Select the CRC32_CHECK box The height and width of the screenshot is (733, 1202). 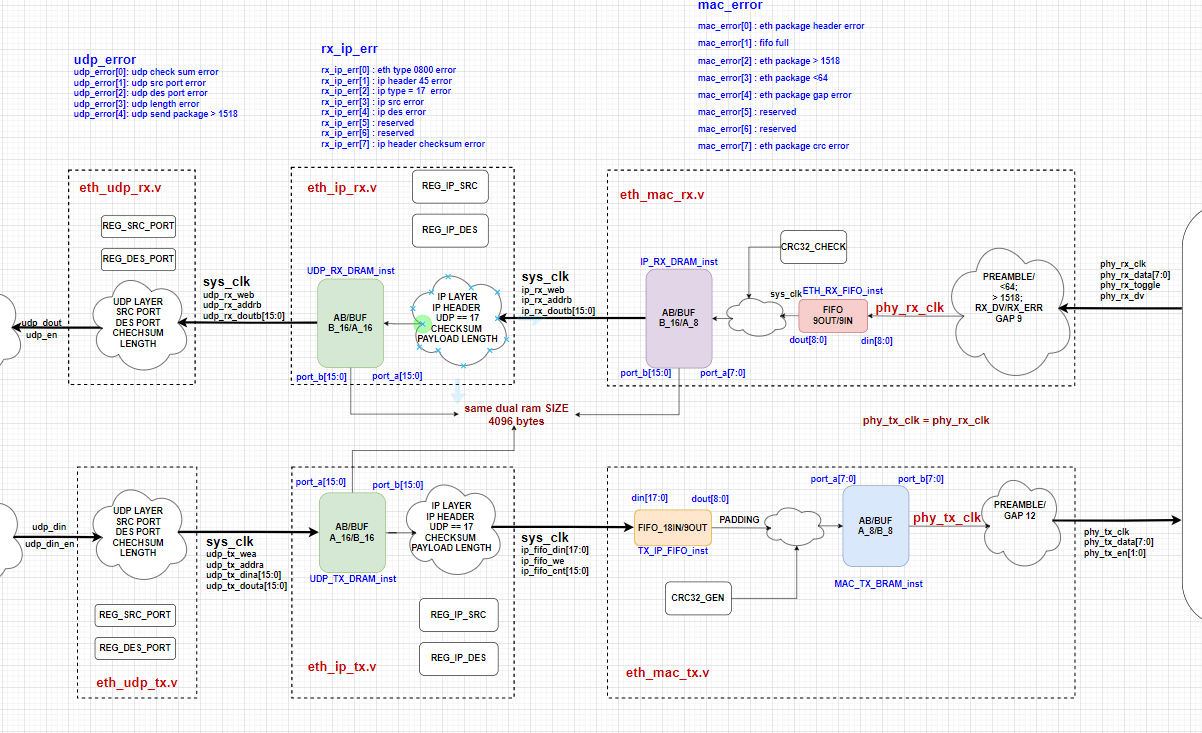point(813,246)
